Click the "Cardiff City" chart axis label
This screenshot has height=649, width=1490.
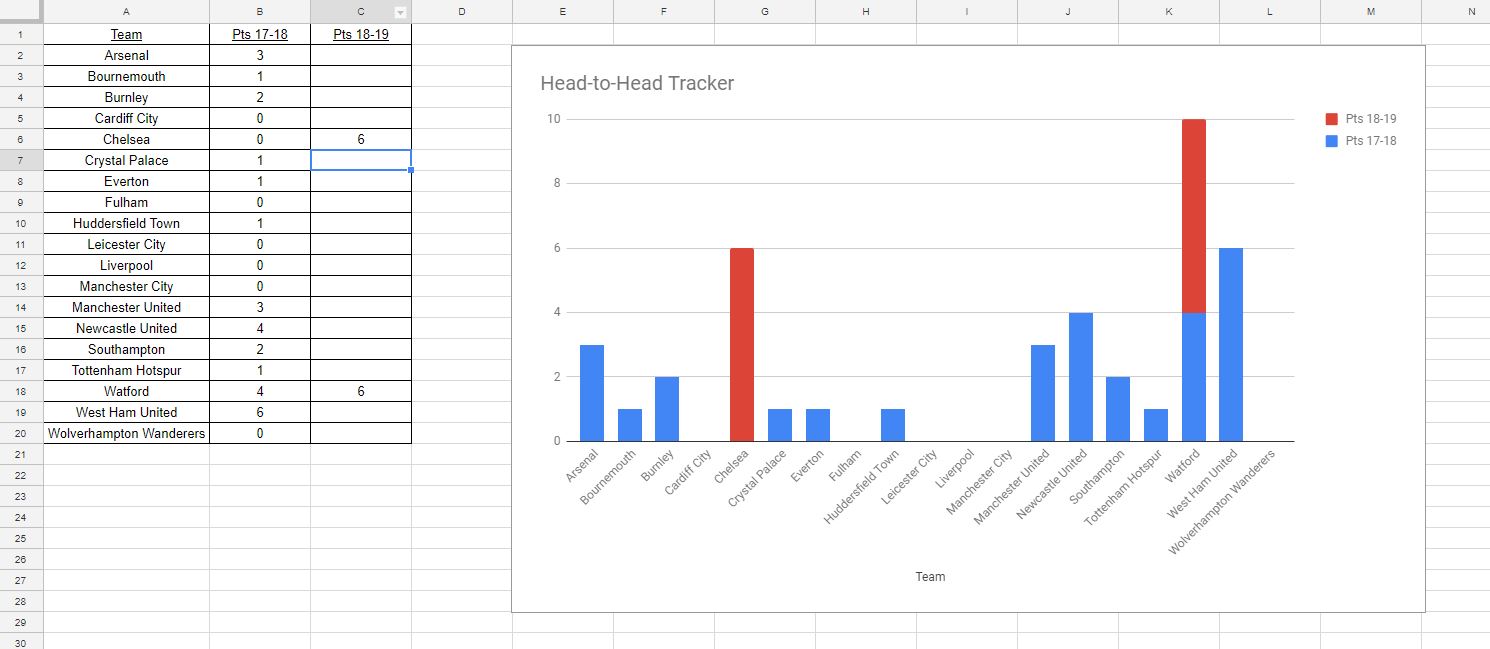[688, 473]
